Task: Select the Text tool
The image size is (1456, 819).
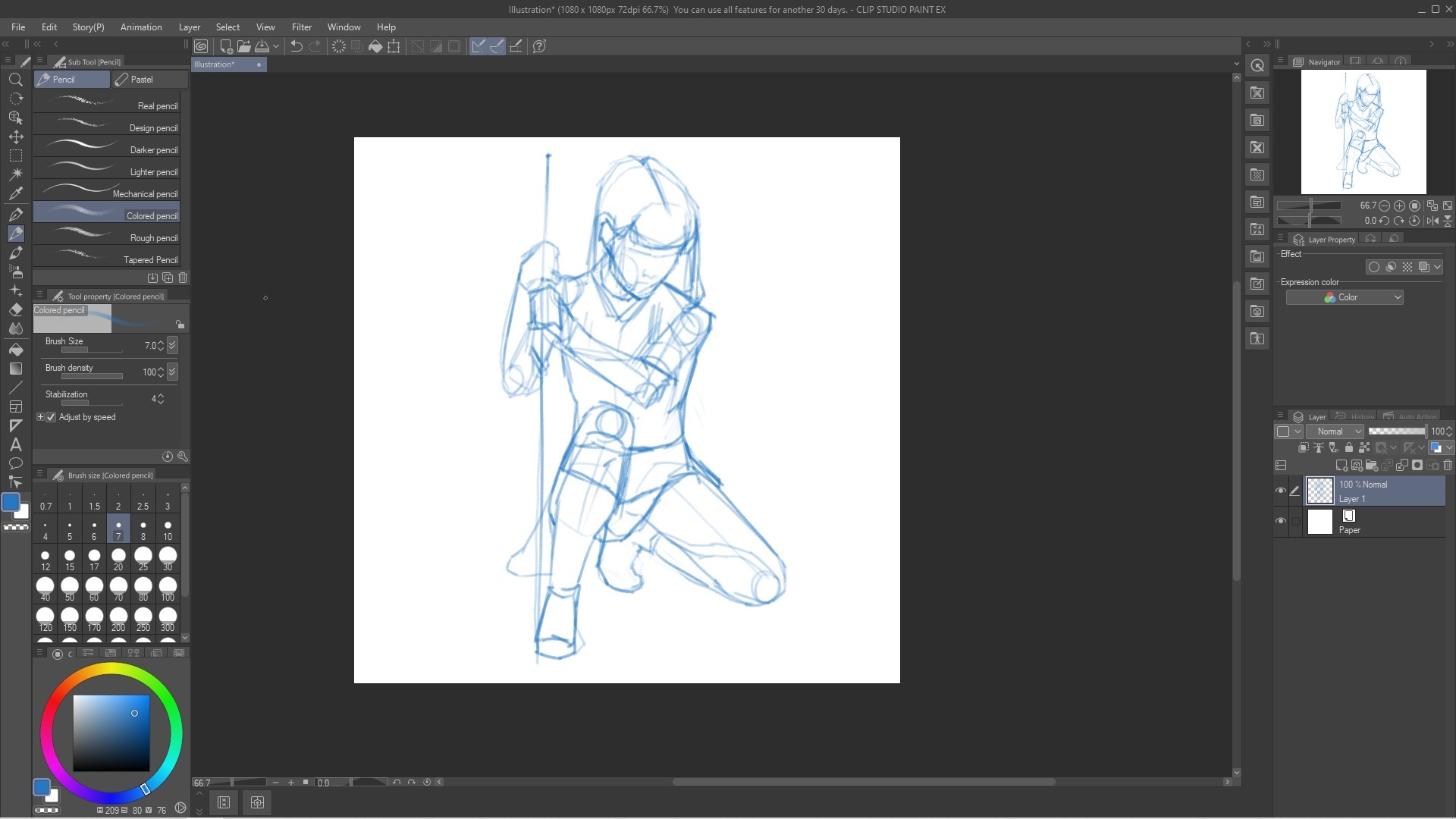Action: [15, 445]
